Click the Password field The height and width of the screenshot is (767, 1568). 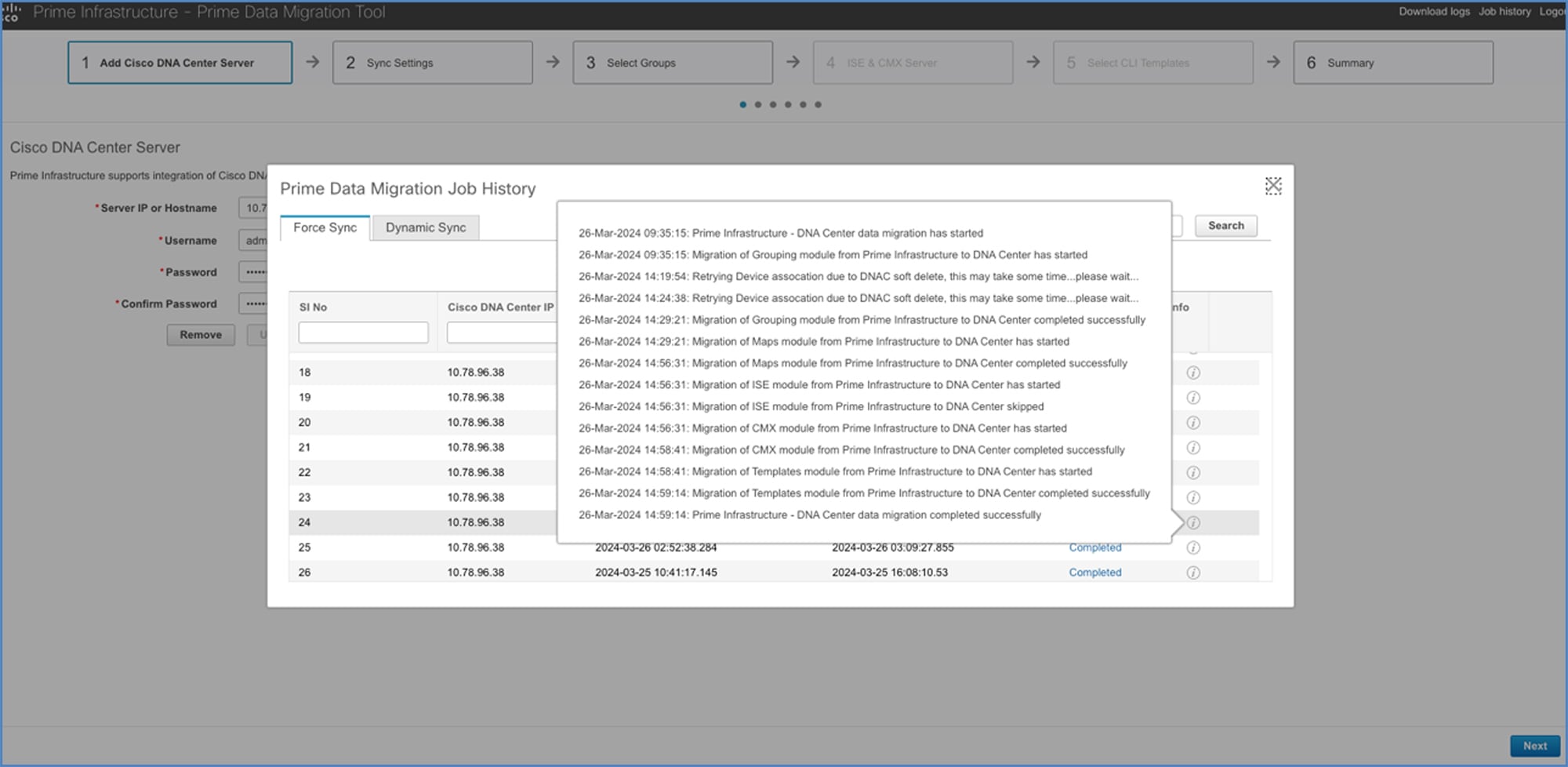point(253,272)
